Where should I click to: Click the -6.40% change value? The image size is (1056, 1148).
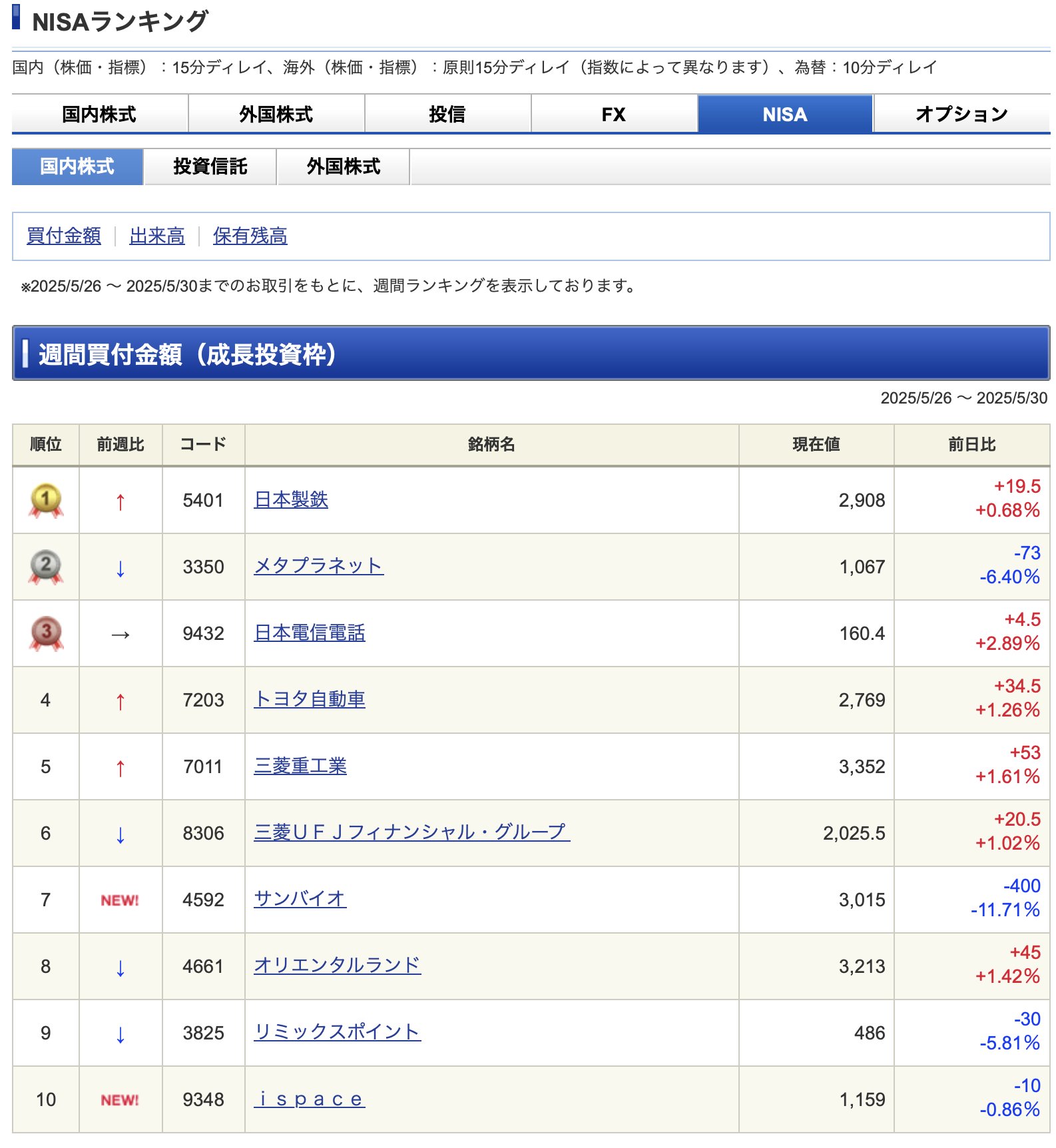(x=1010, y=577)
